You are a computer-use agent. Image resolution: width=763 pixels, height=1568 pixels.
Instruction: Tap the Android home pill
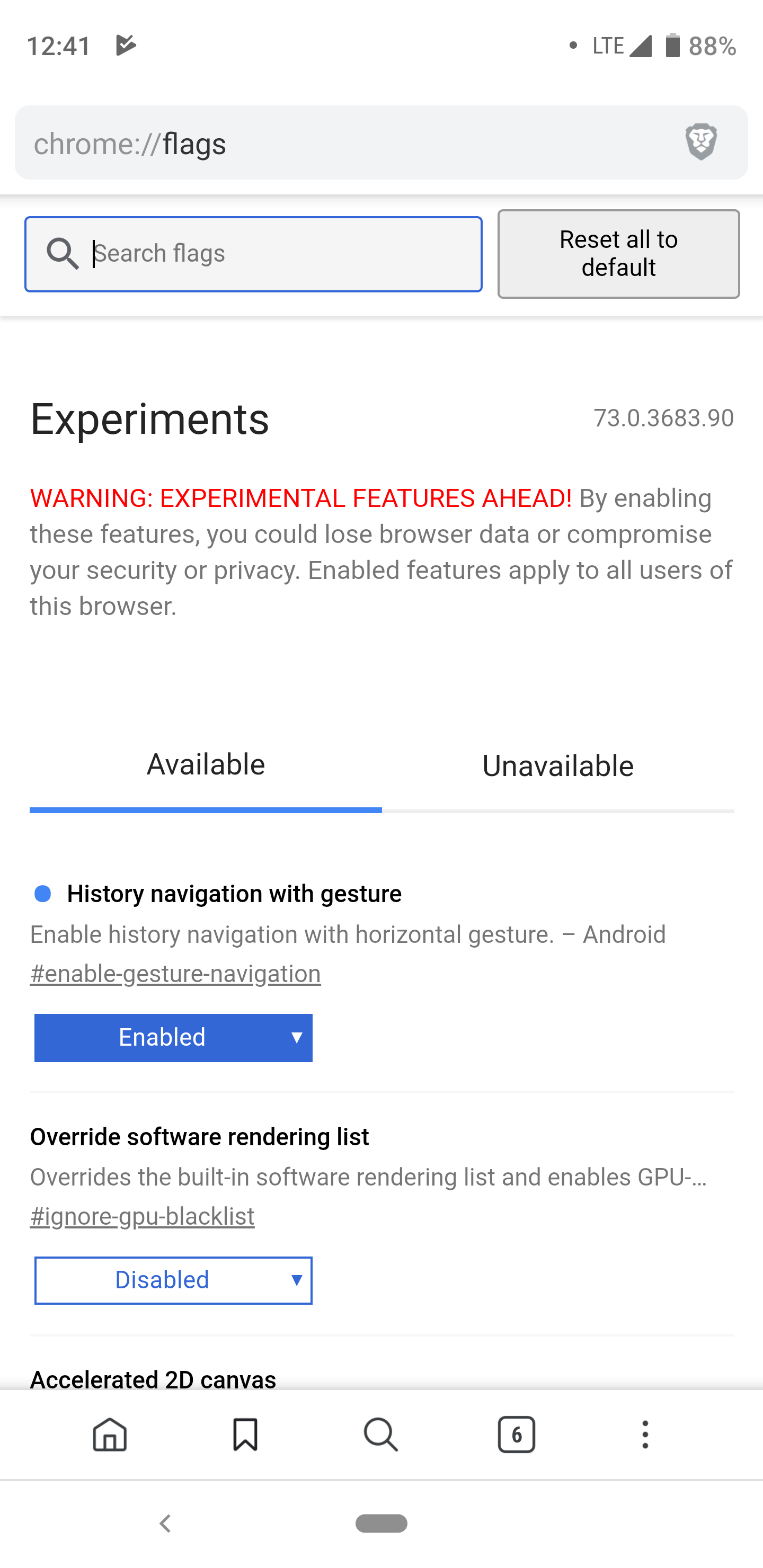381,1524
